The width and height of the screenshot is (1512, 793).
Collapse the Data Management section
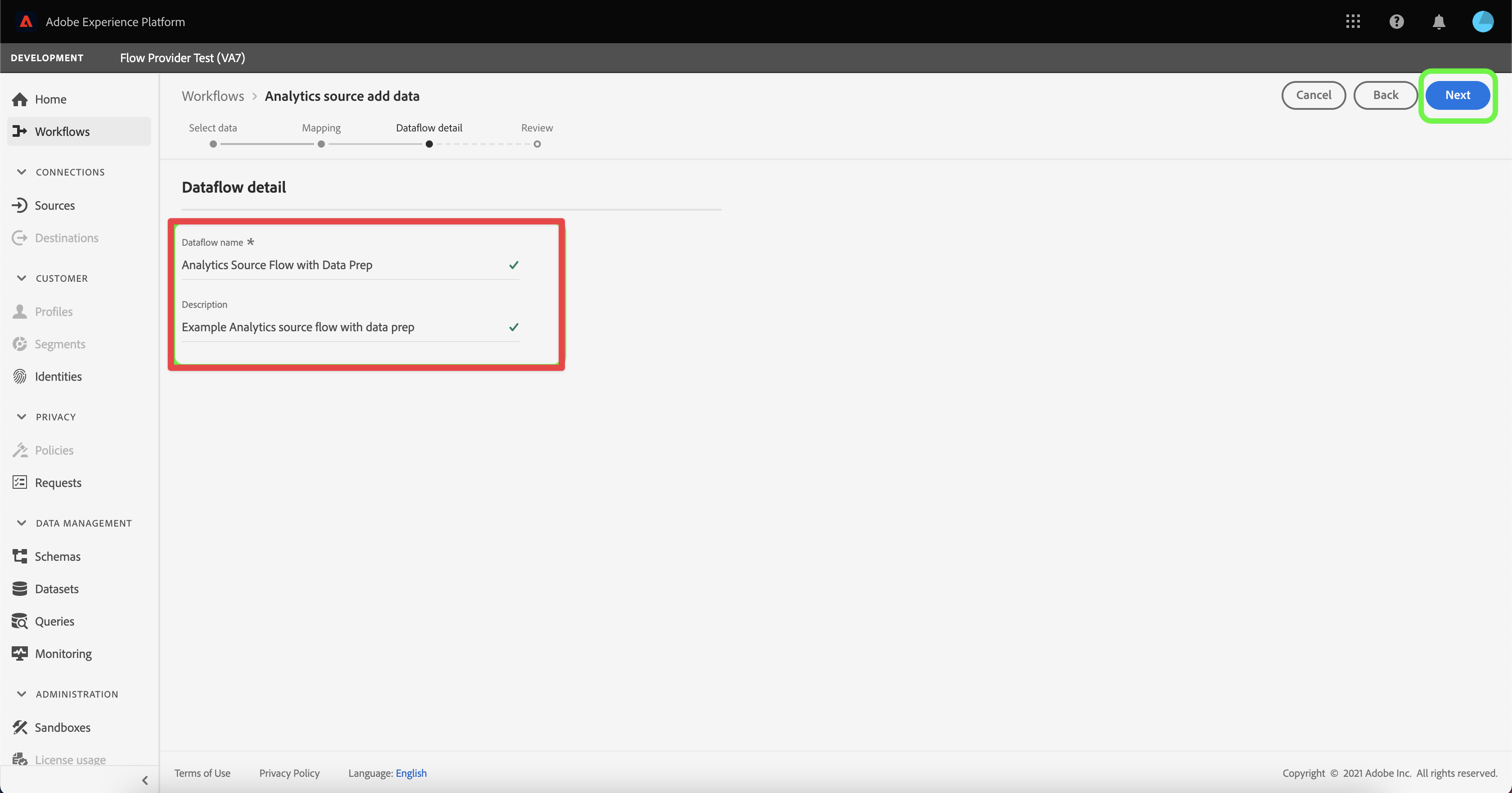(x=22, y=523)
